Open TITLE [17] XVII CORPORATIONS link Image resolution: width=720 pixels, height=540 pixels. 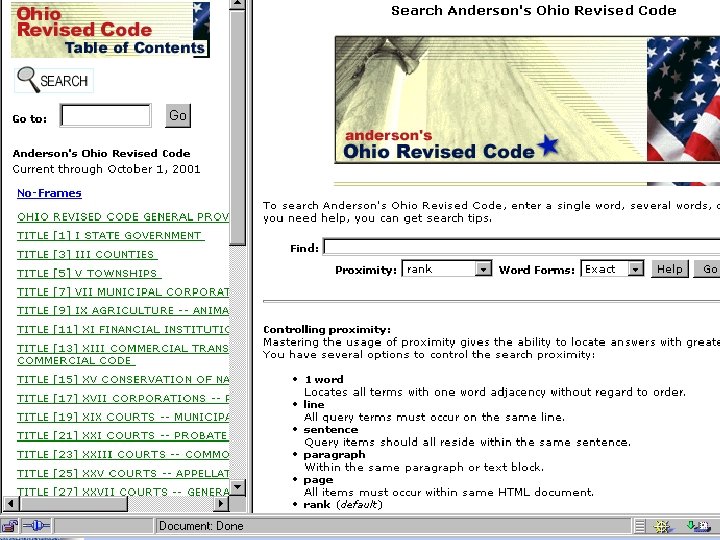click(123, 399)
